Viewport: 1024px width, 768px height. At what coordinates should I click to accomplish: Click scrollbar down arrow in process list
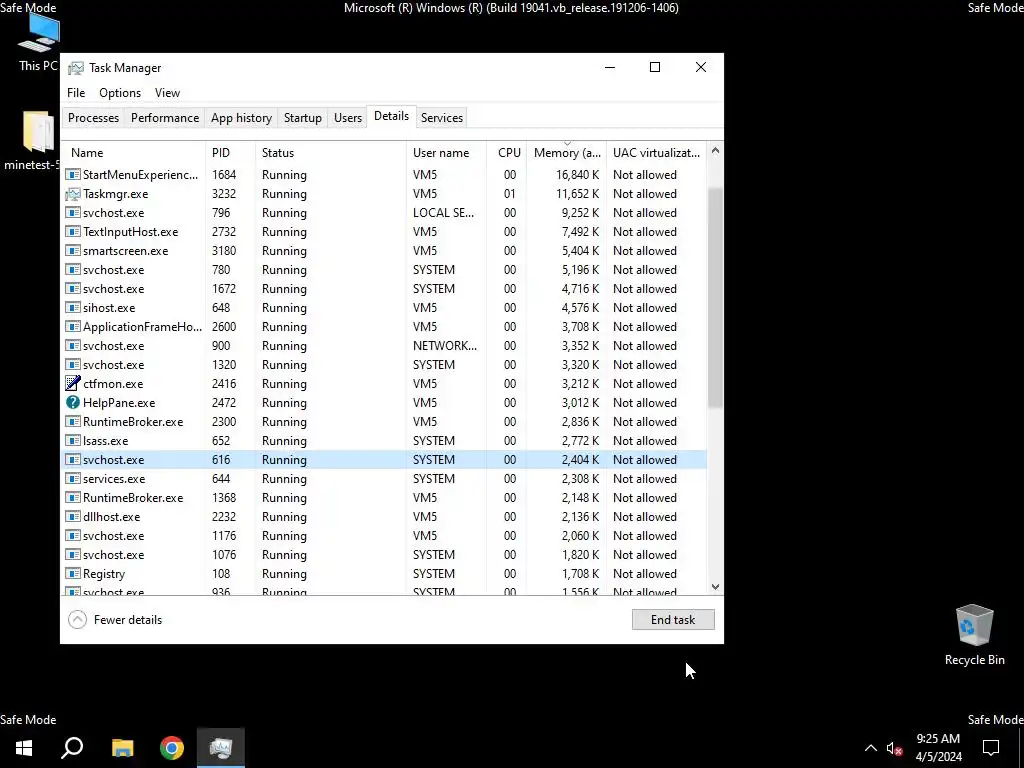715,586
